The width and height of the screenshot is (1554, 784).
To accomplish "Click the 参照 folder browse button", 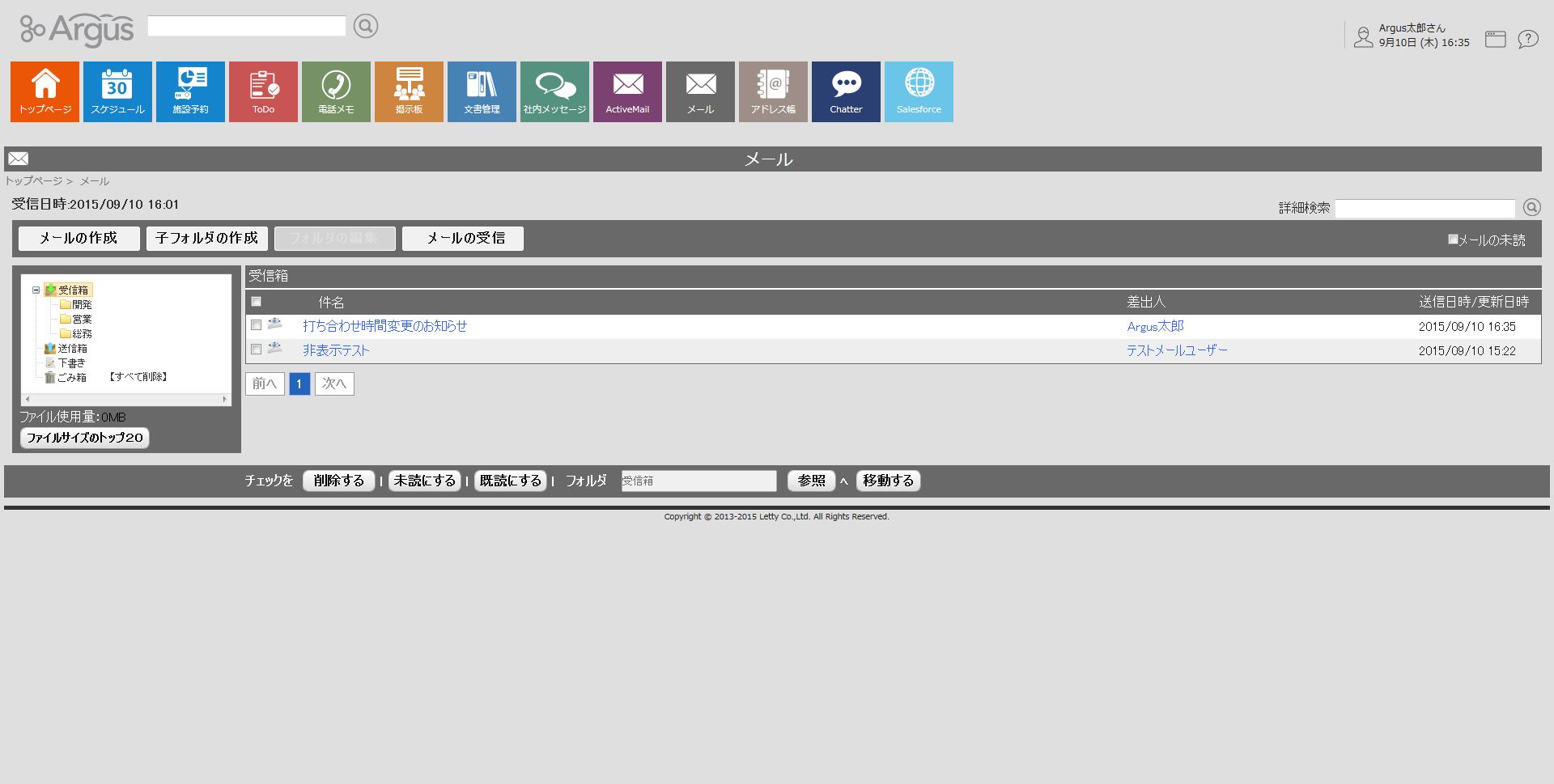I will 811,481.
